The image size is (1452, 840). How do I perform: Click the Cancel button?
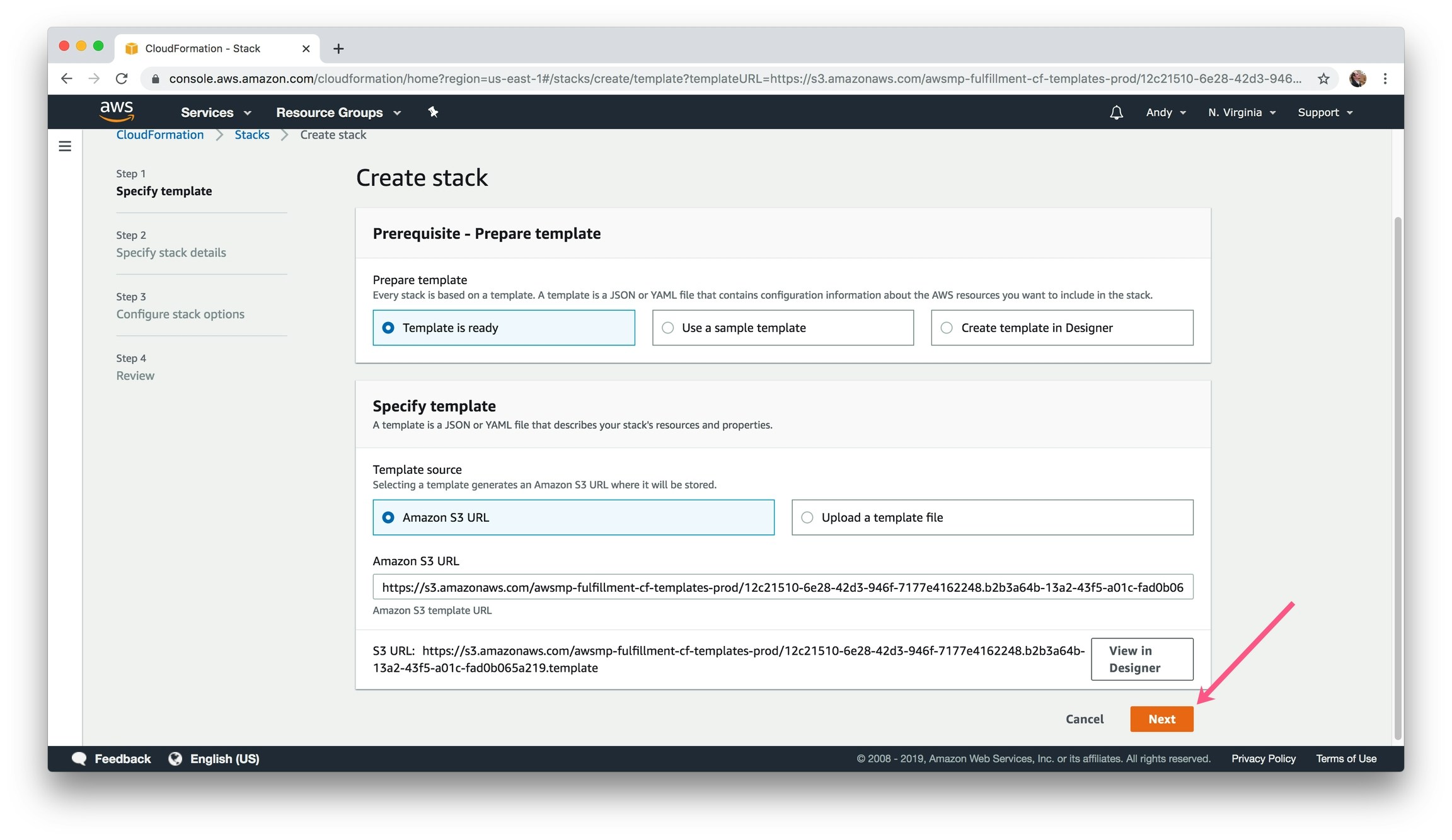[1085, 719]
